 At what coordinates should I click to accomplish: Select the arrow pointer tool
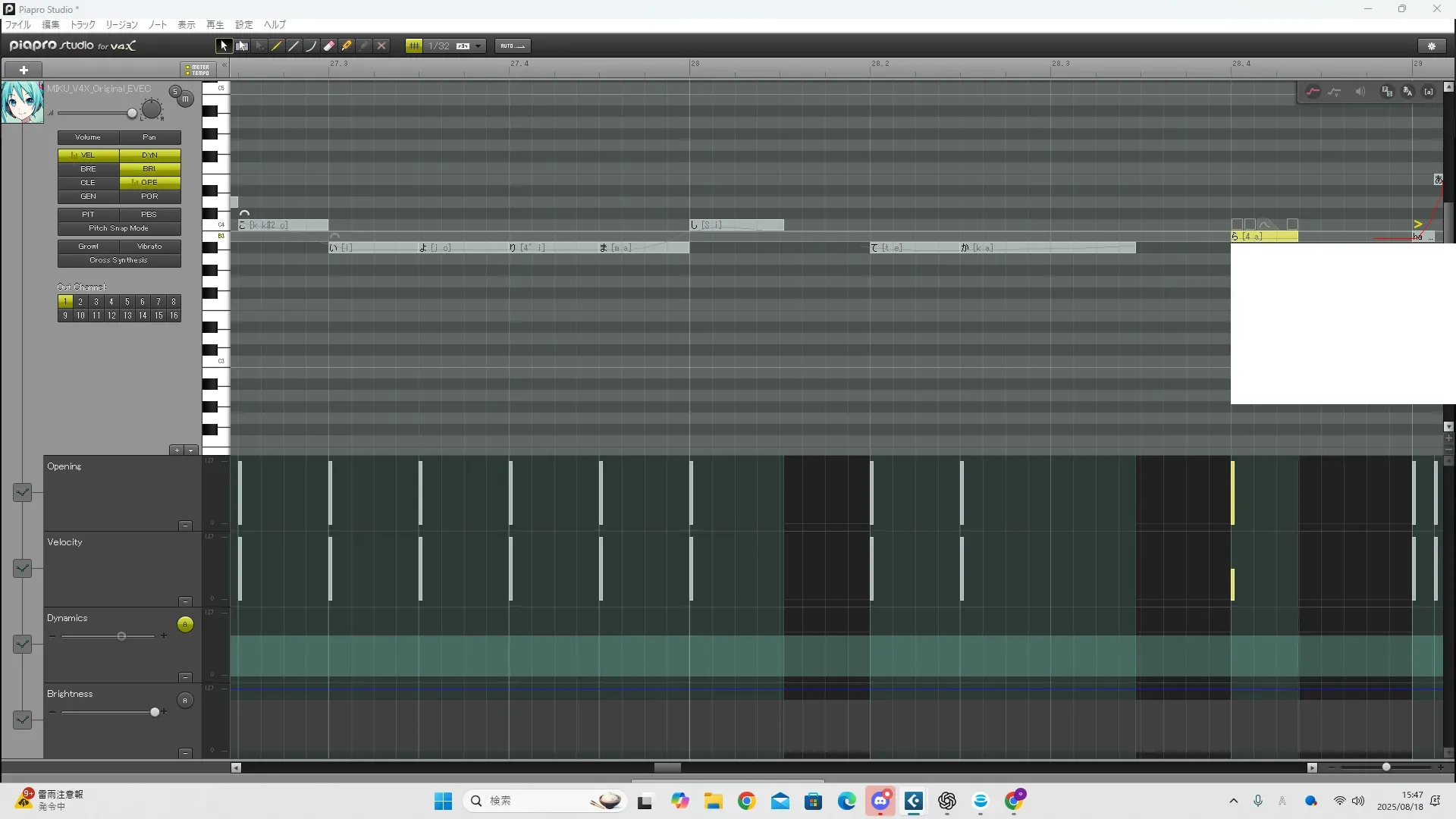[224, 46]
